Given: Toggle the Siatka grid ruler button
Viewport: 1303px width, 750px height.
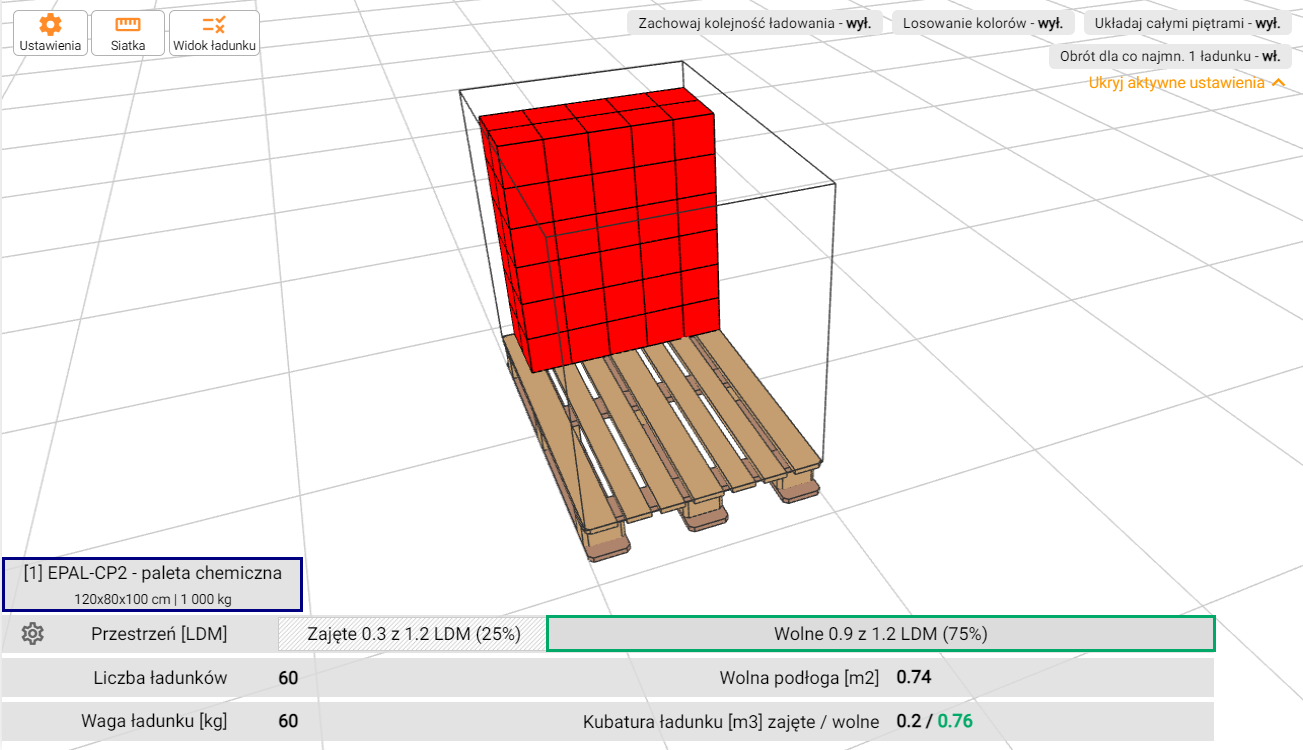Looking at the screenshot, I should (x=128, y=33).
